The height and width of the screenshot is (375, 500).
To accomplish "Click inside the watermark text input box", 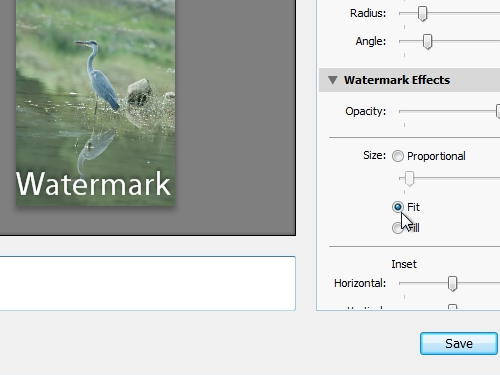I will (x=147, y=283).
